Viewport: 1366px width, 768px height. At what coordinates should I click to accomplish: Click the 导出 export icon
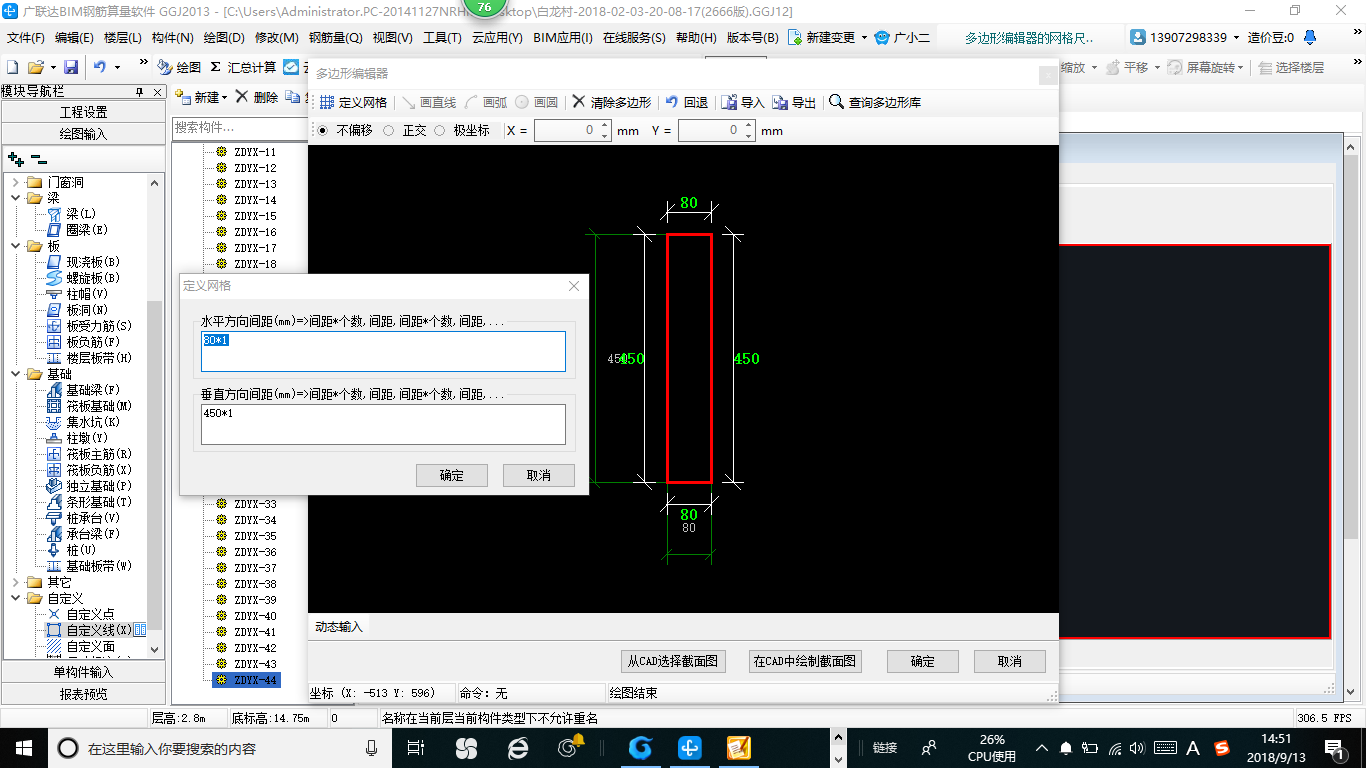[780, 102]
